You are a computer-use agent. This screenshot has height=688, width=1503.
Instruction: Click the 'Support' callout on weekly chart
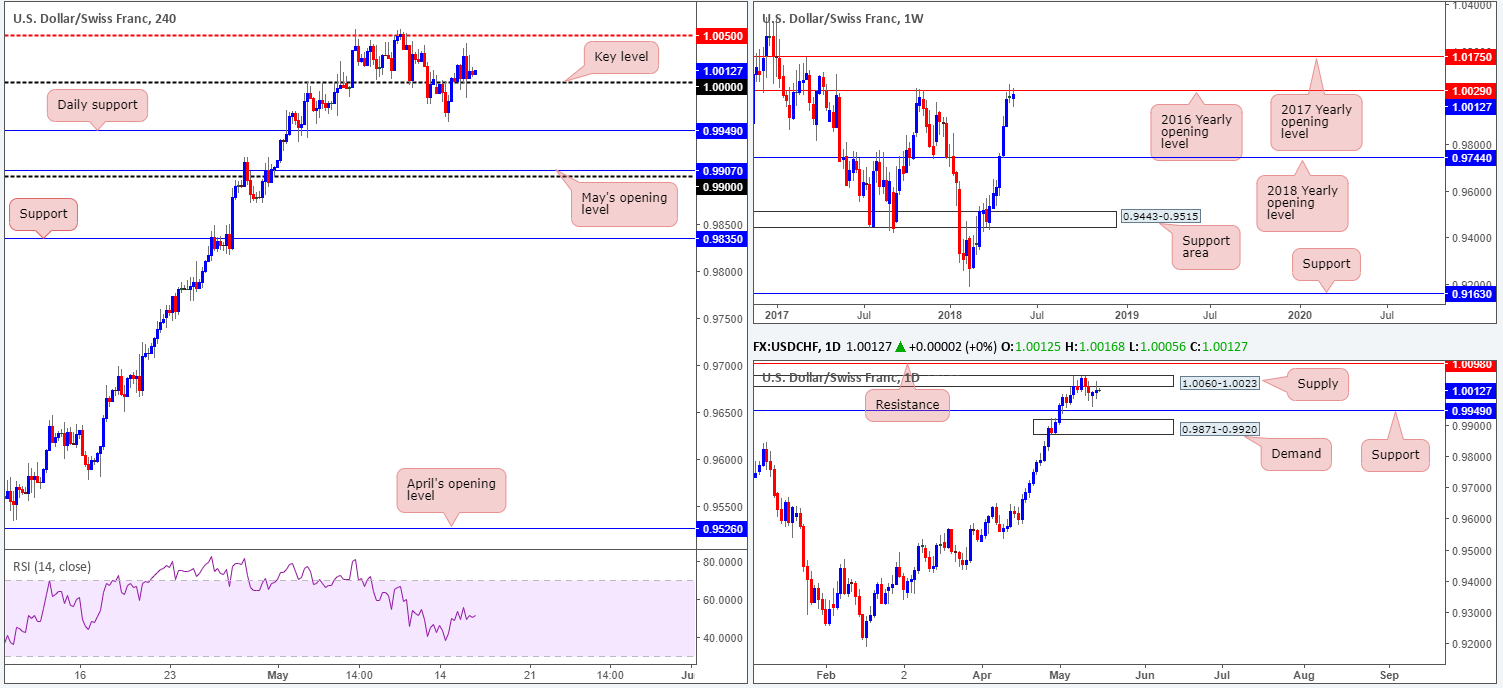(x=1326, y=264)
